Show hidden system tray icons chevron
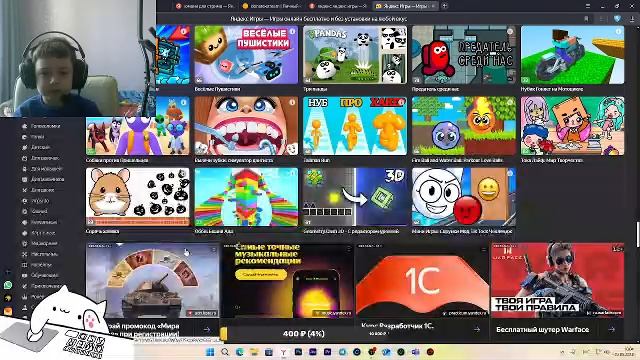 pyautogui.click(x=562, y=352)
